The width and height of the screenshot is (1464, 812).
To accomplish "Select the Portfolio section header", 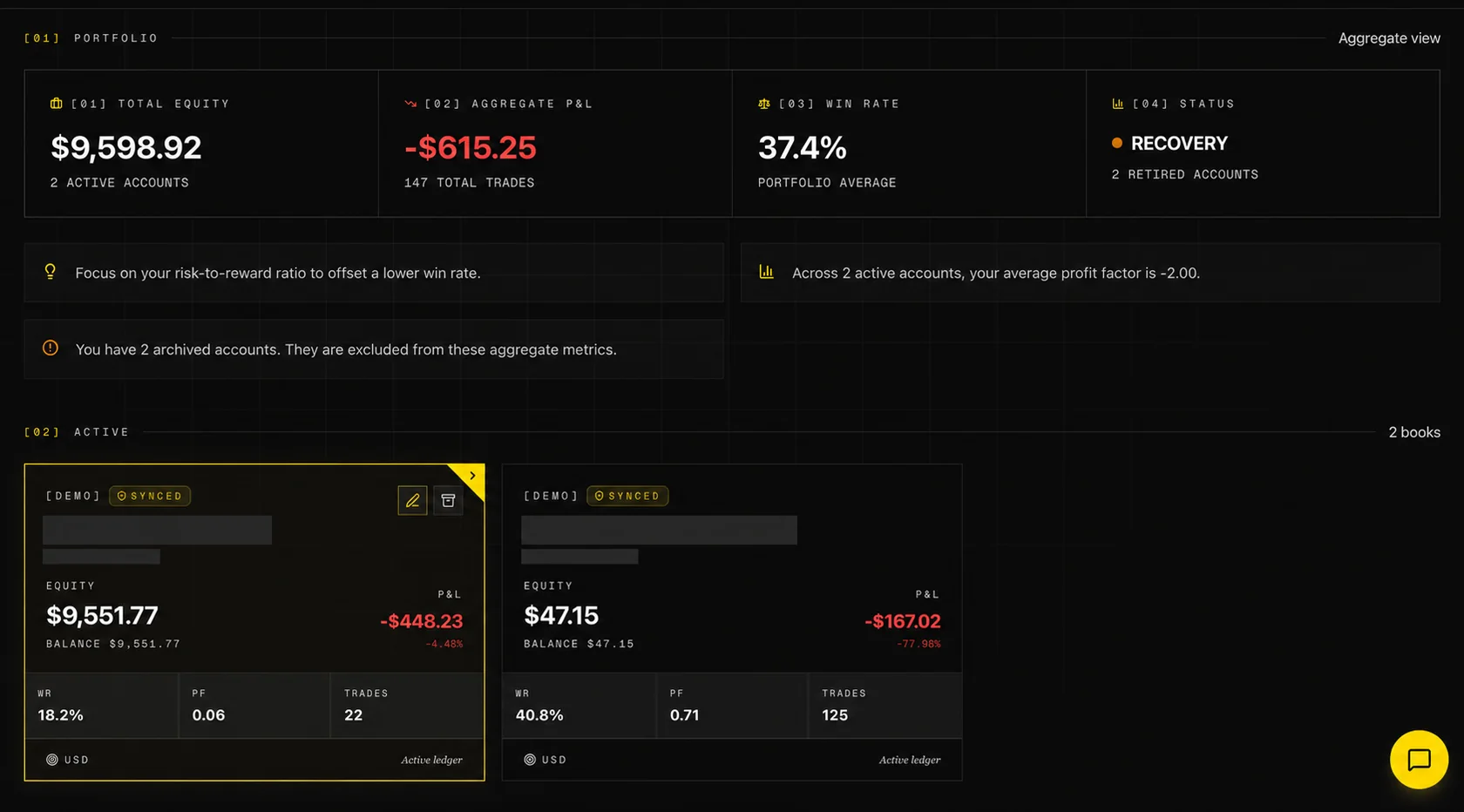I will (x=91, y=38).
